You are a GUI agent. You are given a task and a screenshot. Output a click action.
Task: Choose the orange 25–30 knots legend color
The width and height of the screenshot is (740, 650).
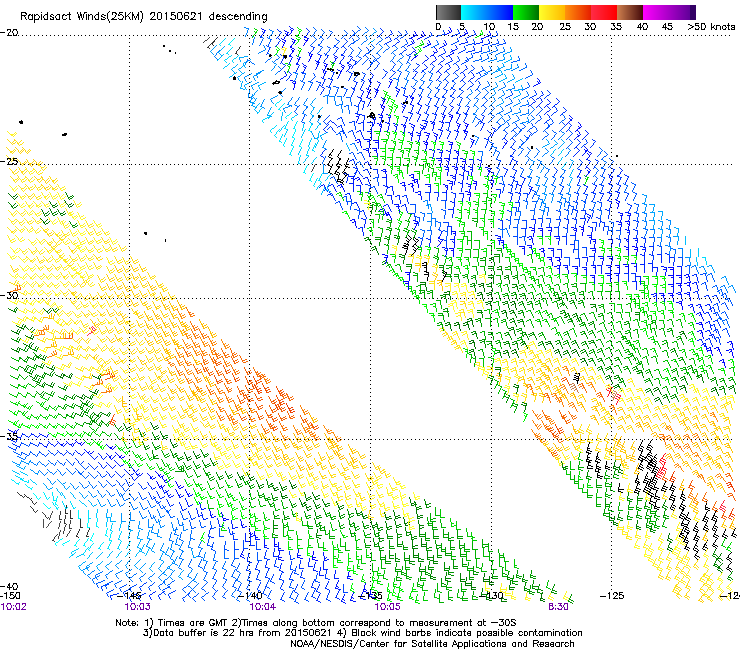coord(578,12)
